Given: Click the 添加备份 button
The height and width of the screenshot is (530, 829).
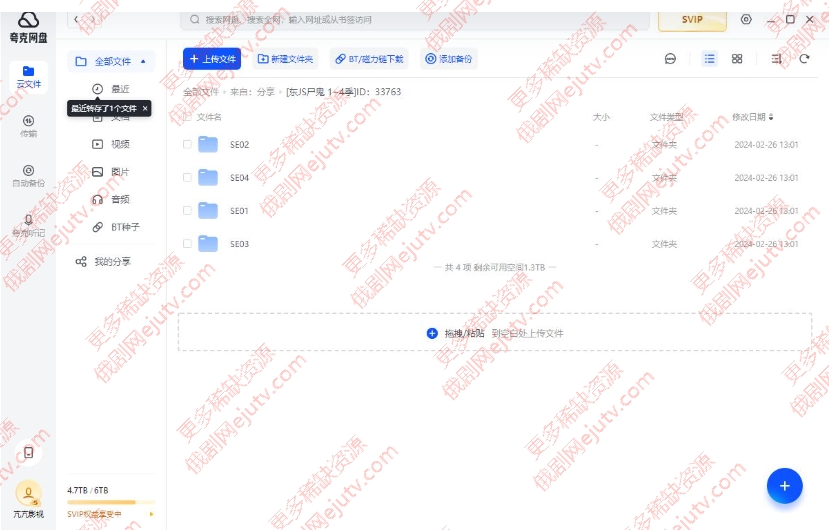Looking at the screenshot, I should 449,59.
